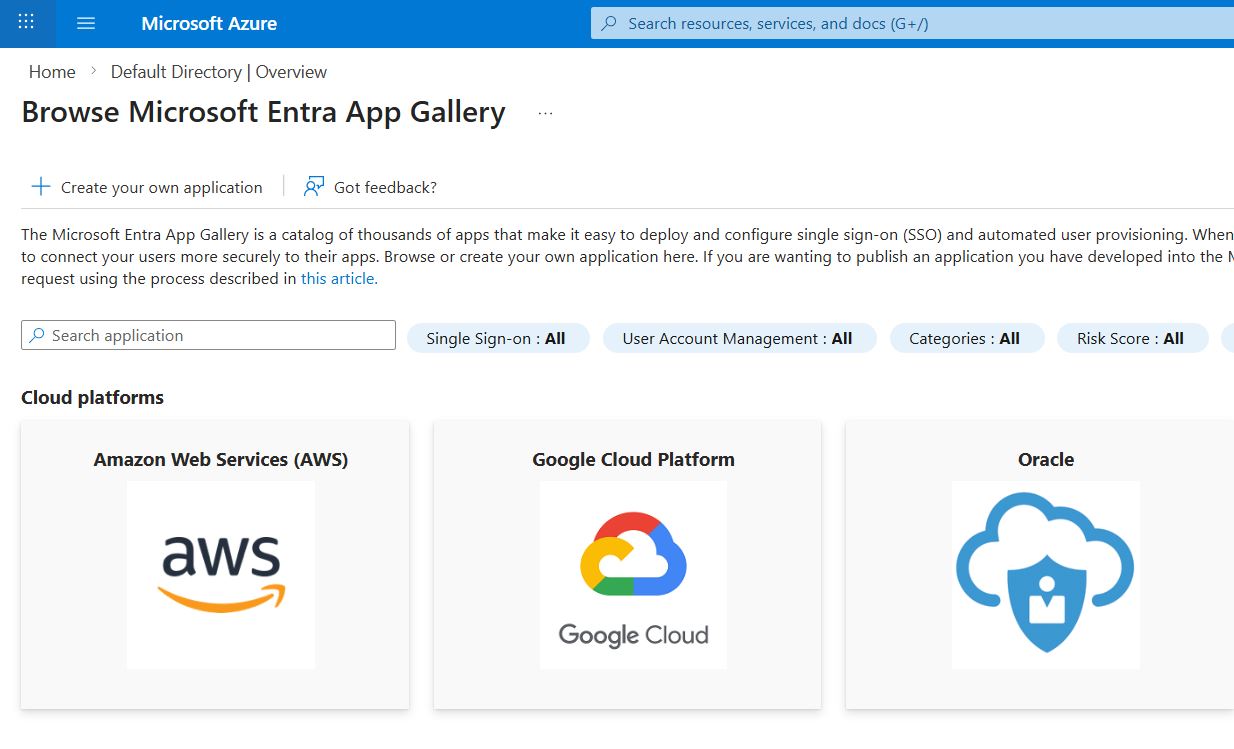
Task: Open User Account Management filter
Action: (739, 338)
